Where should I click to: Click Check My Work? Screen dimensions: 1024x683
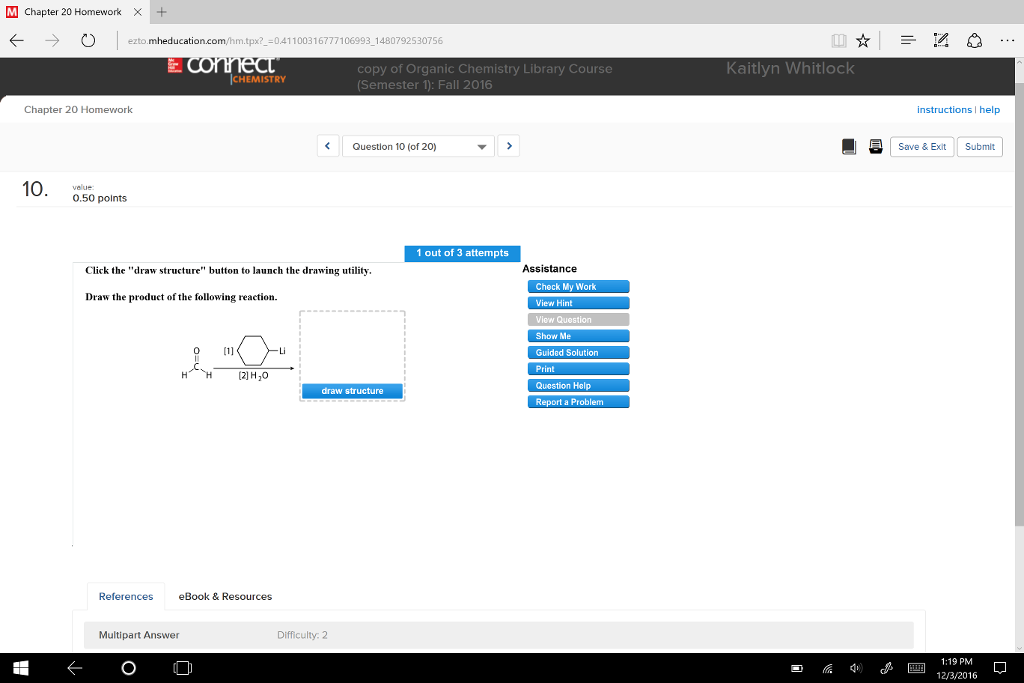coord(578,286)
